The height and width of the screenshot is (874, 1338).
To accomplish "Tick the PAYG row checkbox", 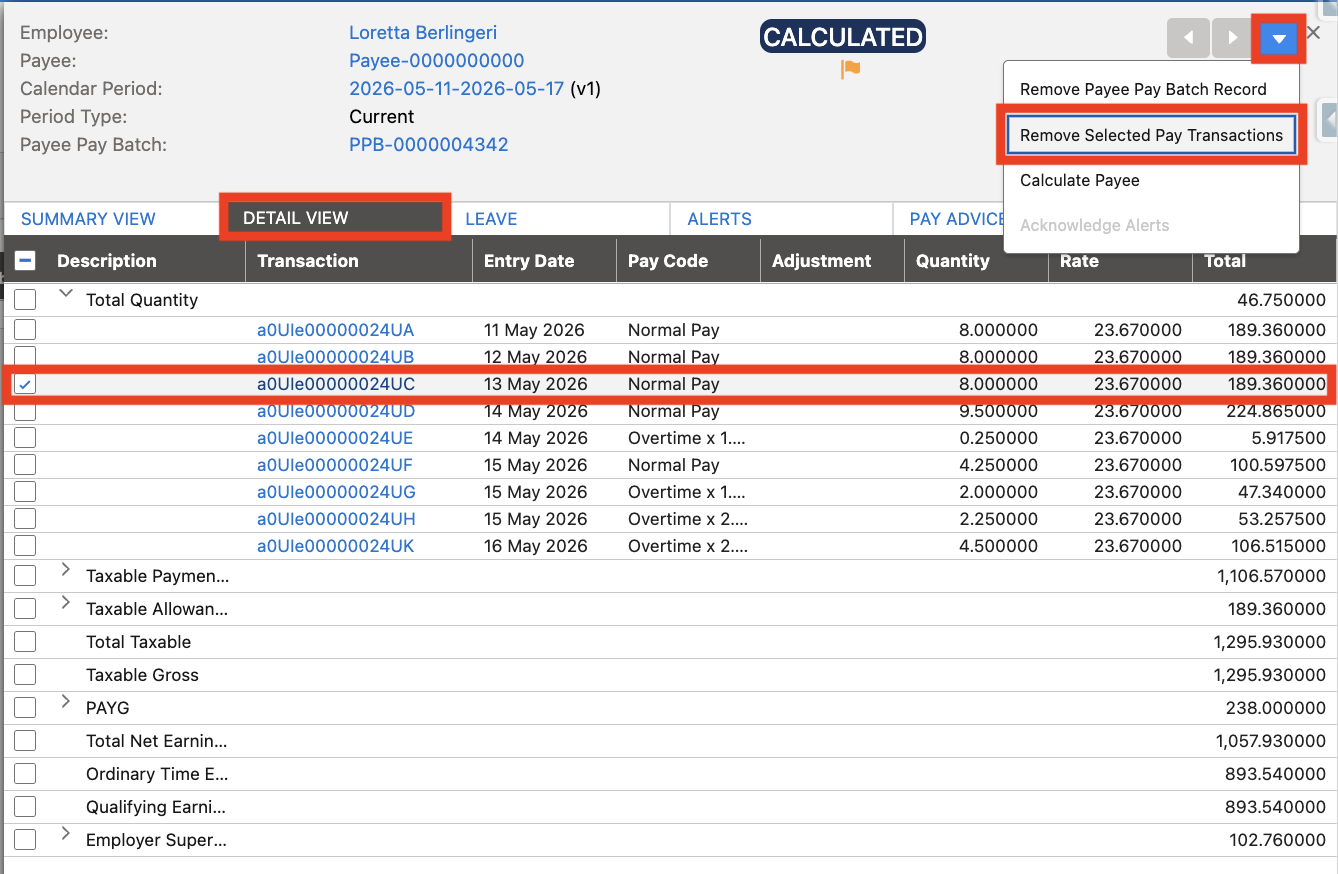I will tap(25, 708).
